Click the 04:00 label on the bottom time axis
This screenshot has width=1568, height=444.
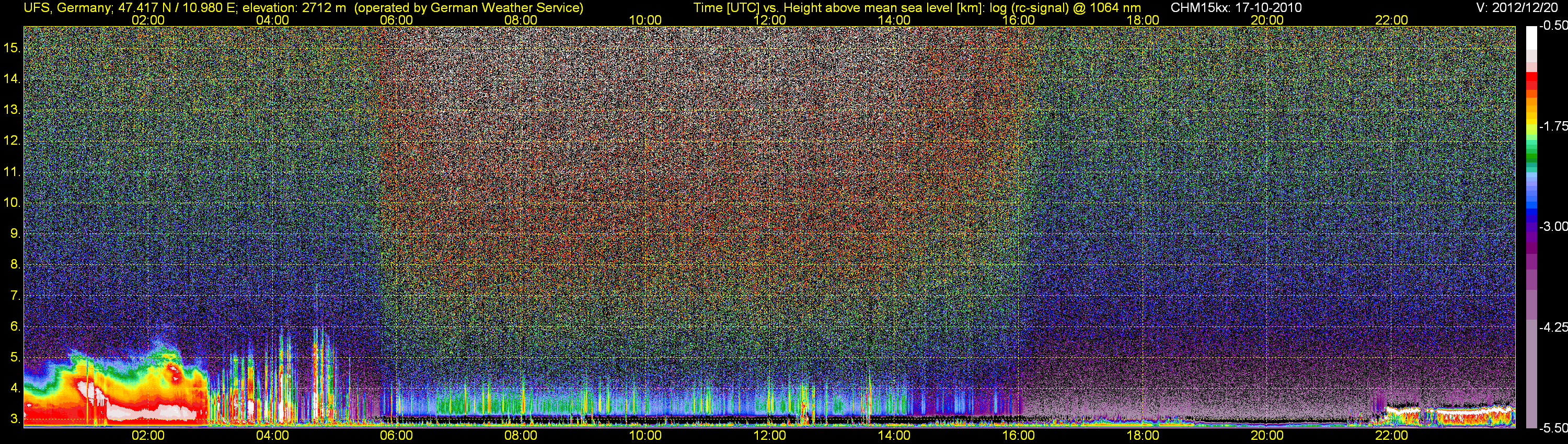click(272, 436)
